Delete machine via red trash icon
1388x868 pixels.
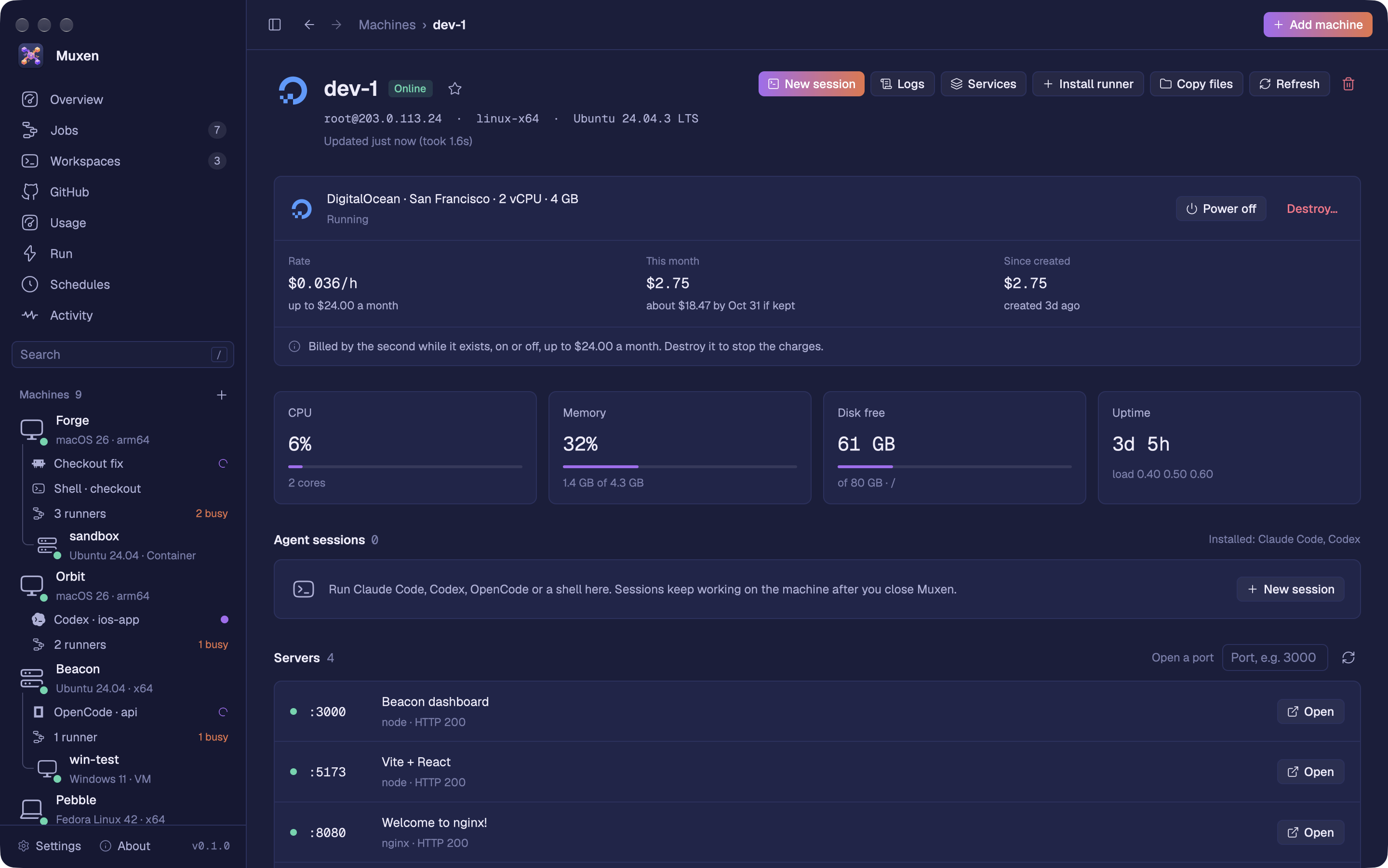point(1348,84)
